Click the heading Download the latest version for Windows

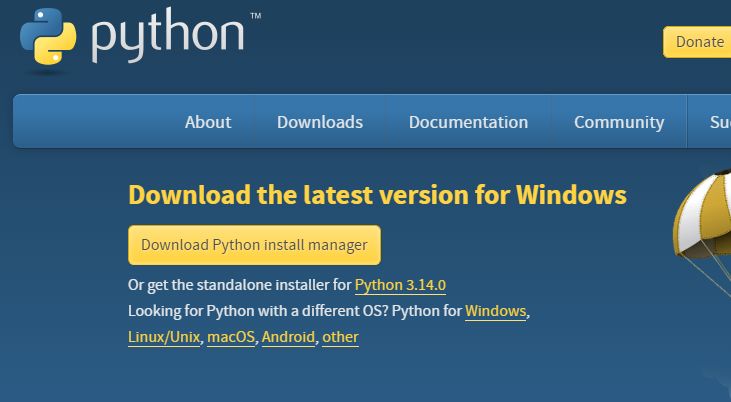pos(378,194)
